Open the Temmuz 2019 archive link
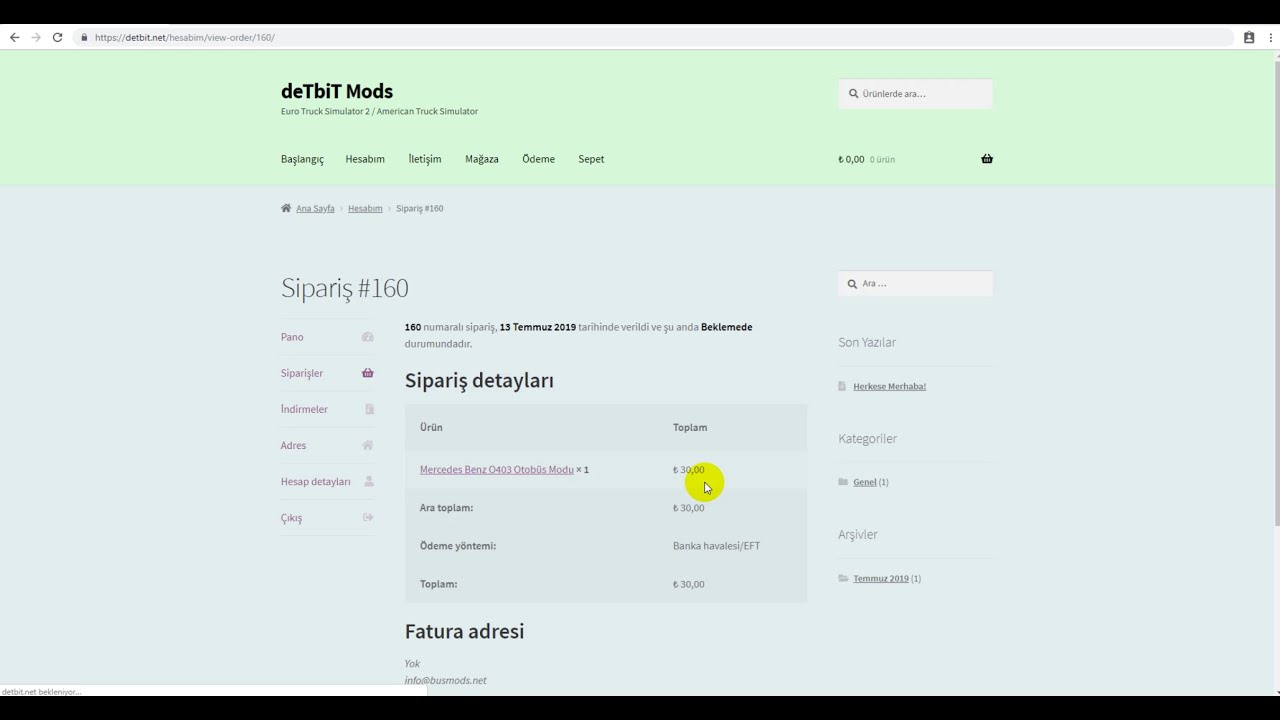 [881, 578]
